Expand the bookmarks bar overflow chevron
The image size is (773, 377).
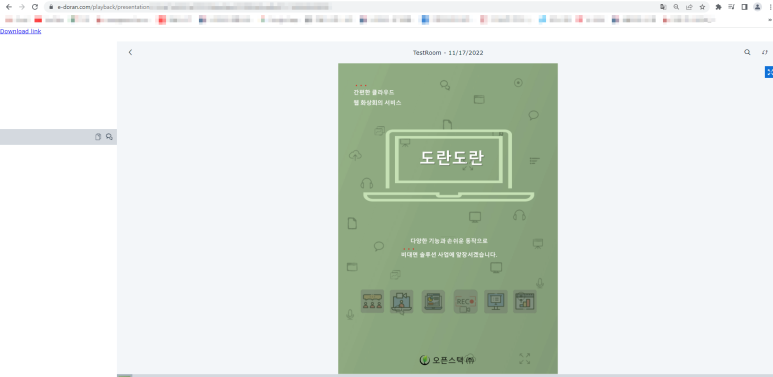tap(770, 20)
